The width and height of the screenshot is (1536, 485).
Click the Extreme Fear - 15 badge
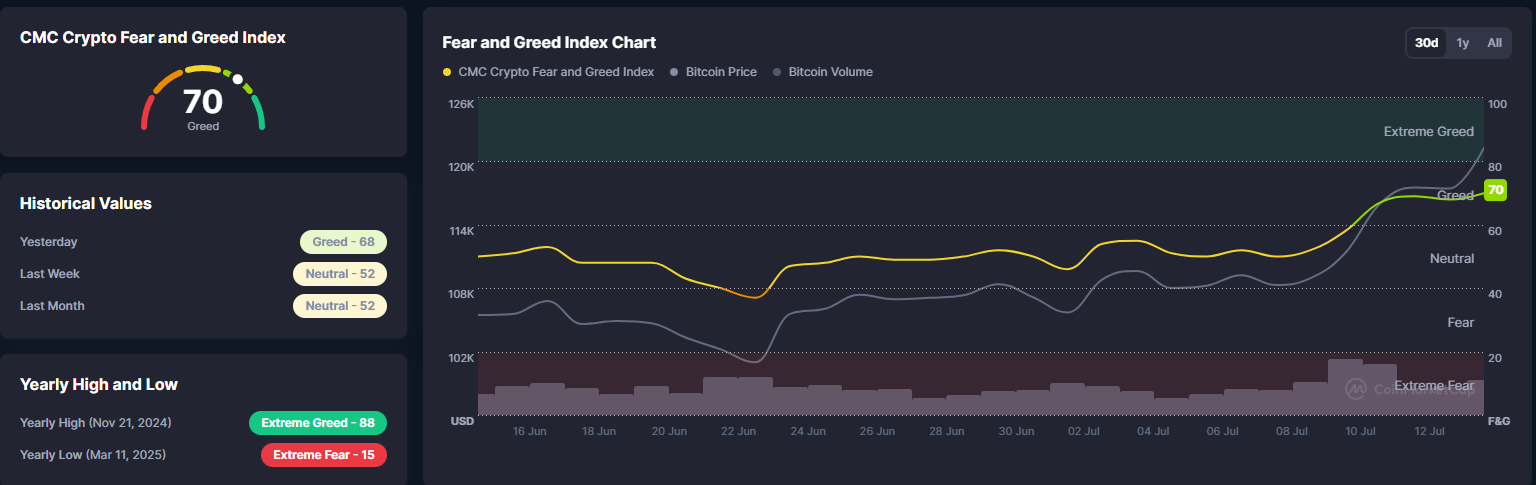[324, 455]
